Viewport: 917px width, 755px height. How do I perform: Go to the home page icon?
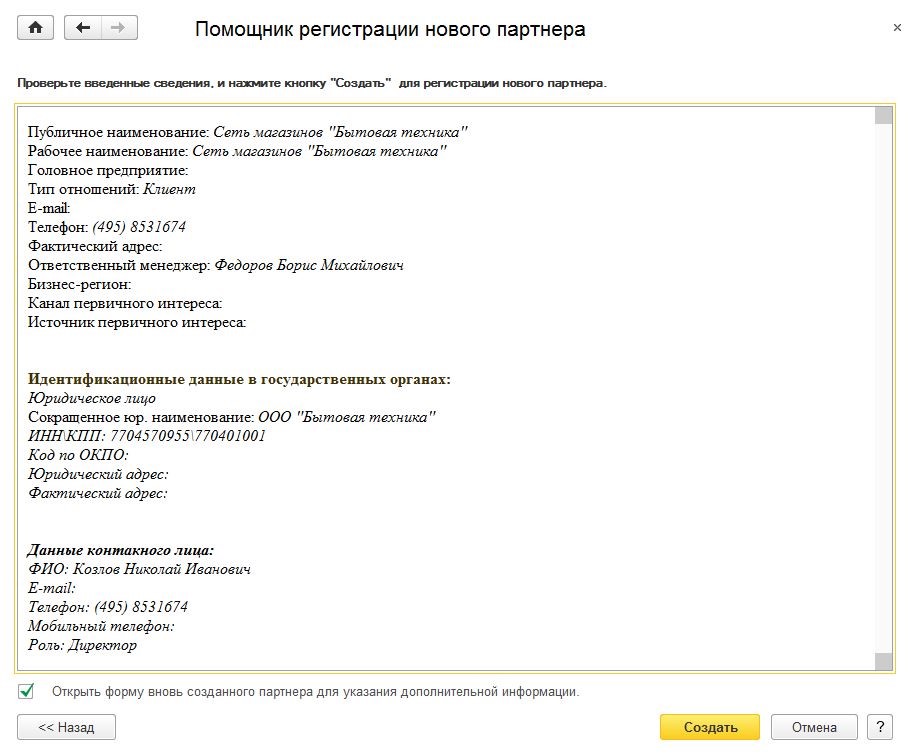pos(35,28)
